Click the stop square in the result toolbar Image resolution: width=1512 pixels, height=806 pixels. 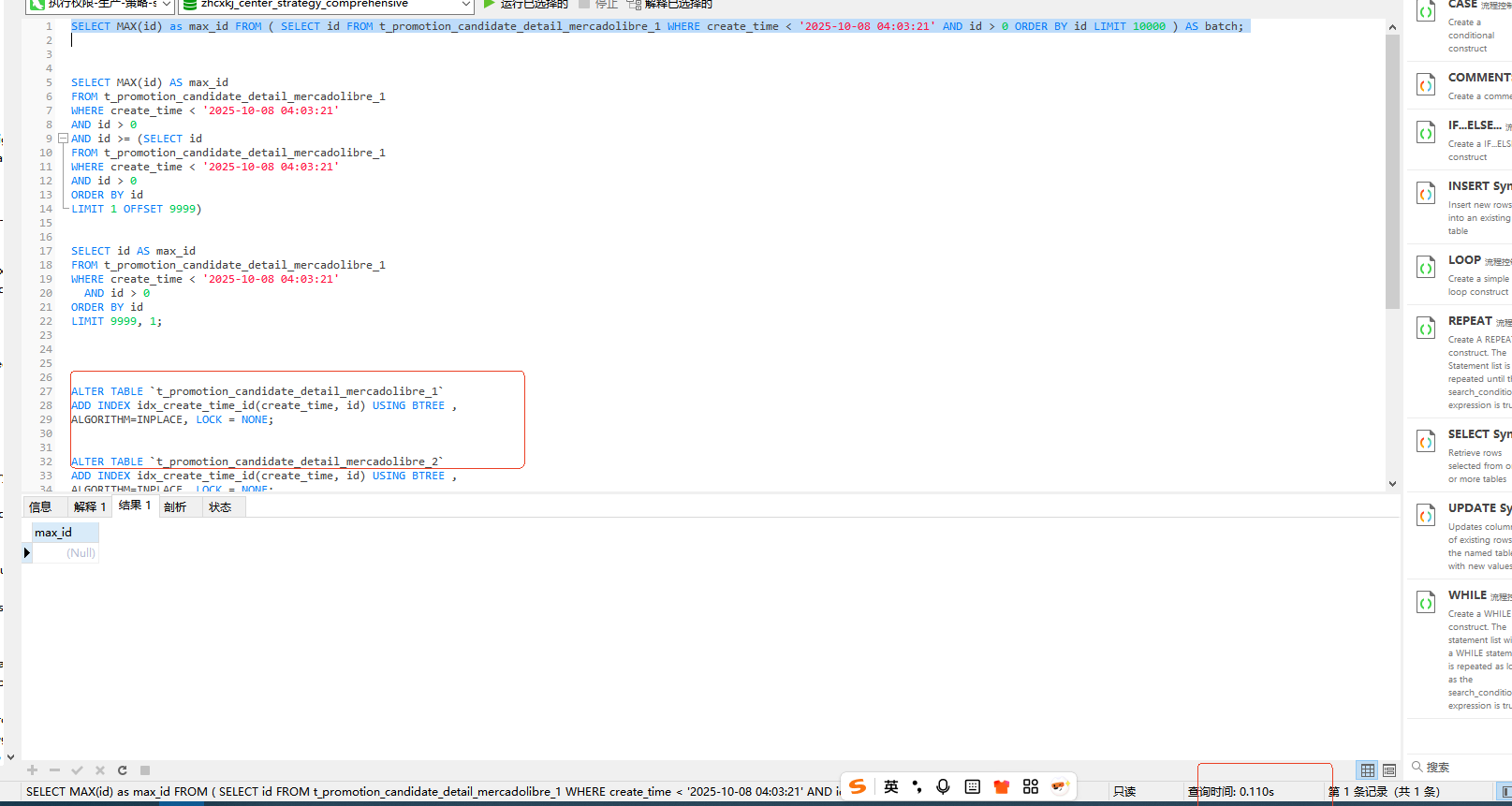(x=145, y=770)
